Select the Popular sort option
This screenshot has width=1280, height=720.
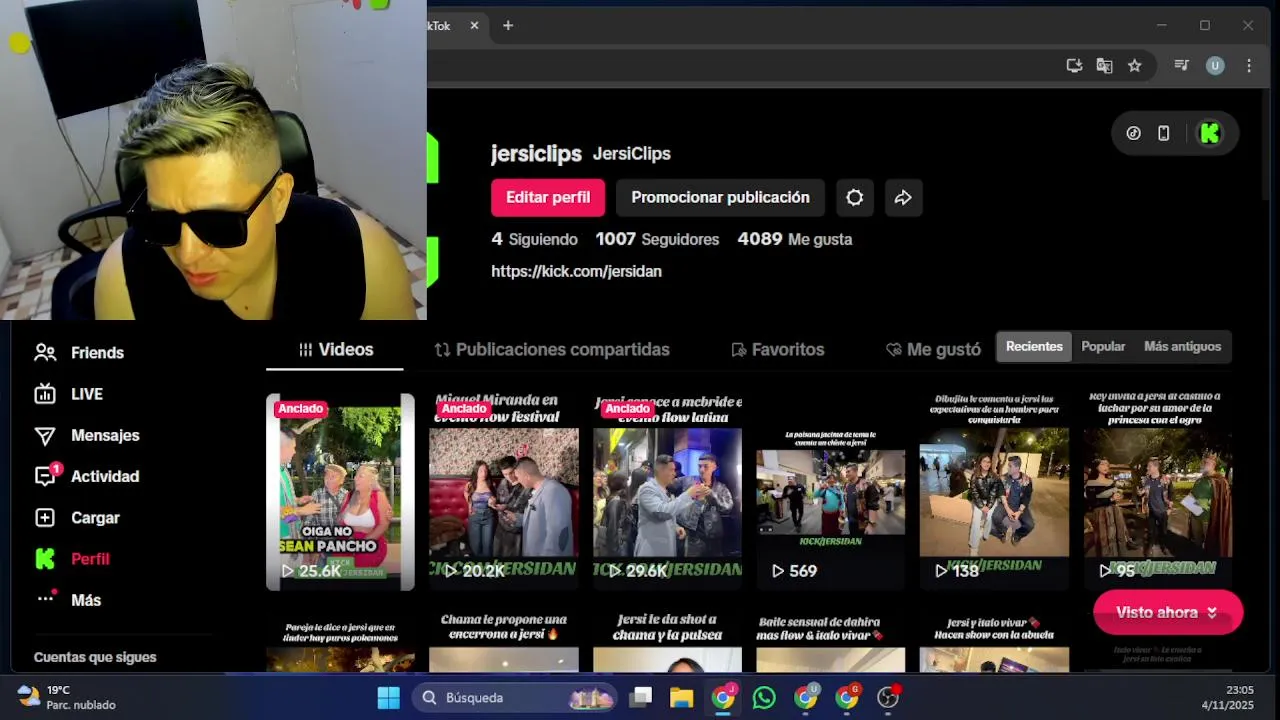1103,347
